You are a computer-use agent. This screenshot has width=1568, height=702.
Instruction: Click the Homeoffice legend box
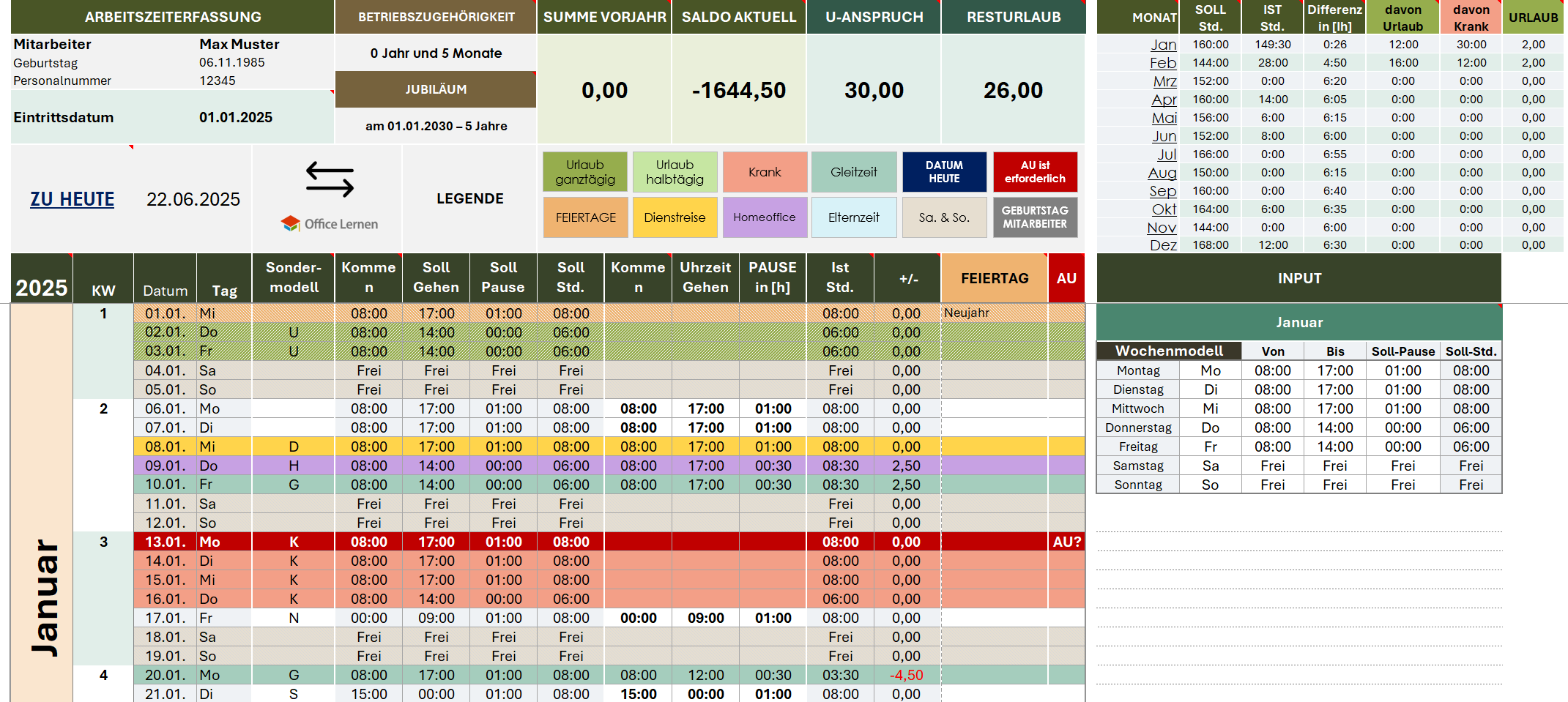[x=765, y=217]
